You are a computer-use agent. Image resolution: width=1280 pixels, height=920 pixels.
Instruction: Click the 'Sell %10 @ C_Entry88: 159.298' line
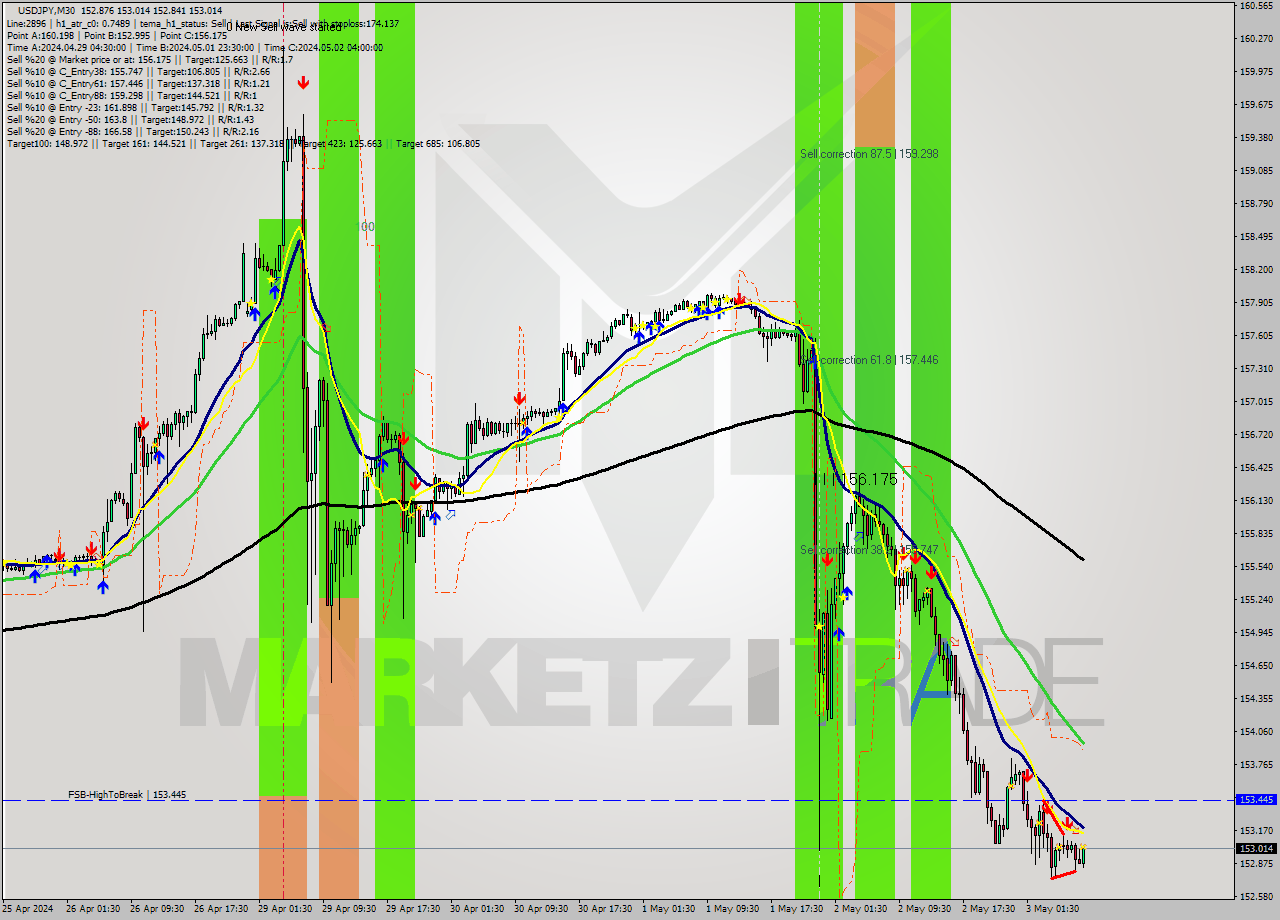click(134, 95)
